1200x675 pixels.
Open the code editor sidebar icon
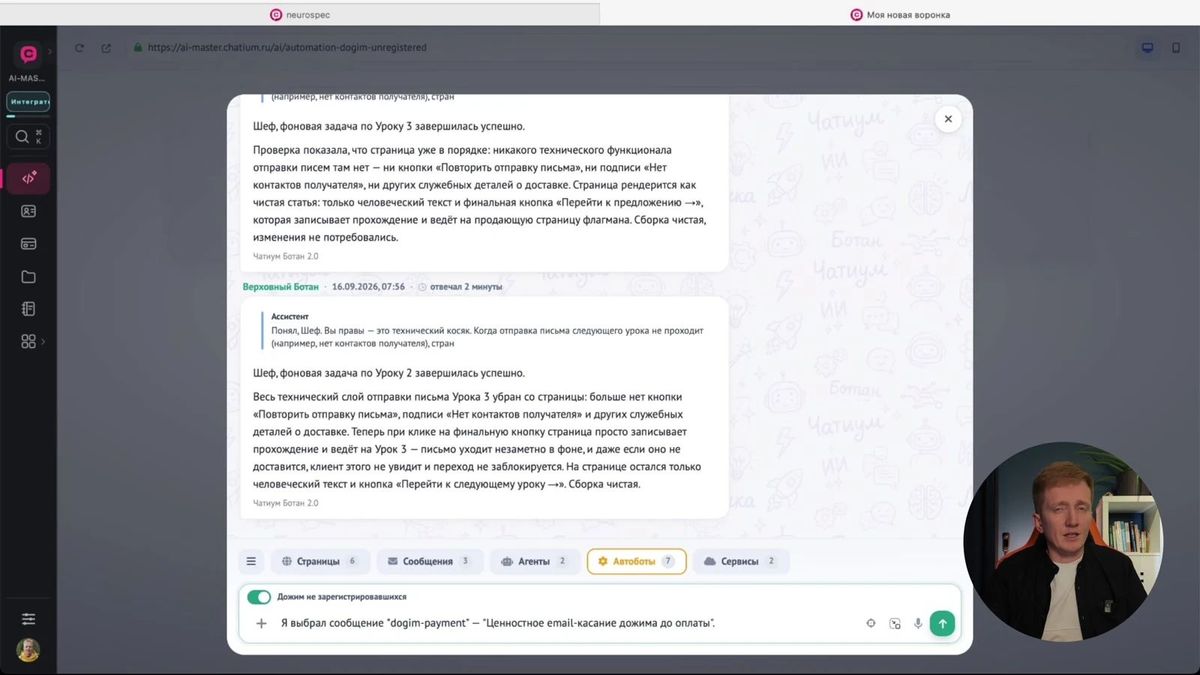pos(28,178)
